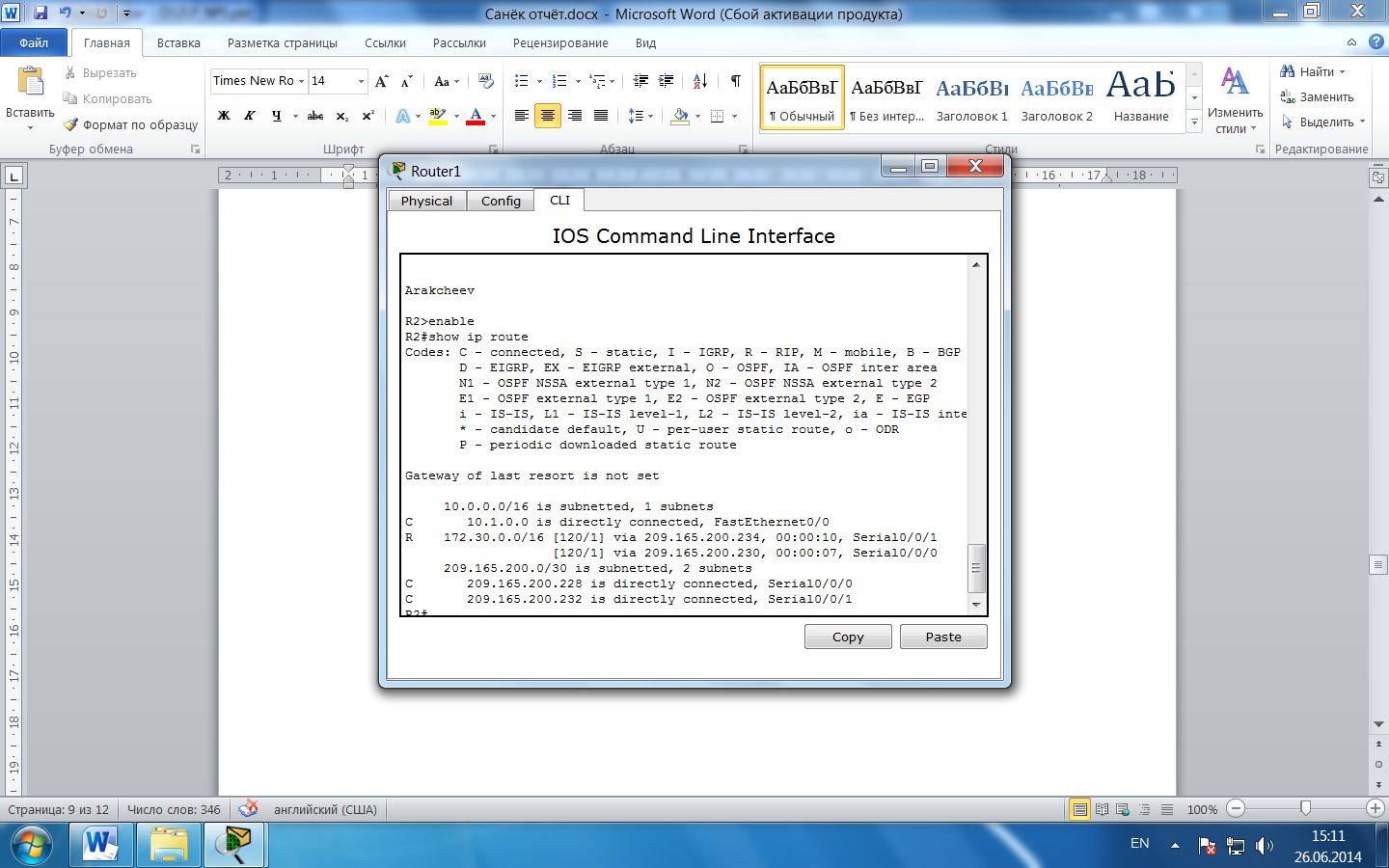Screen dimensions: 1389x868
Task: Open Word Help question mark icon
Action: (x=1376, y=42)
